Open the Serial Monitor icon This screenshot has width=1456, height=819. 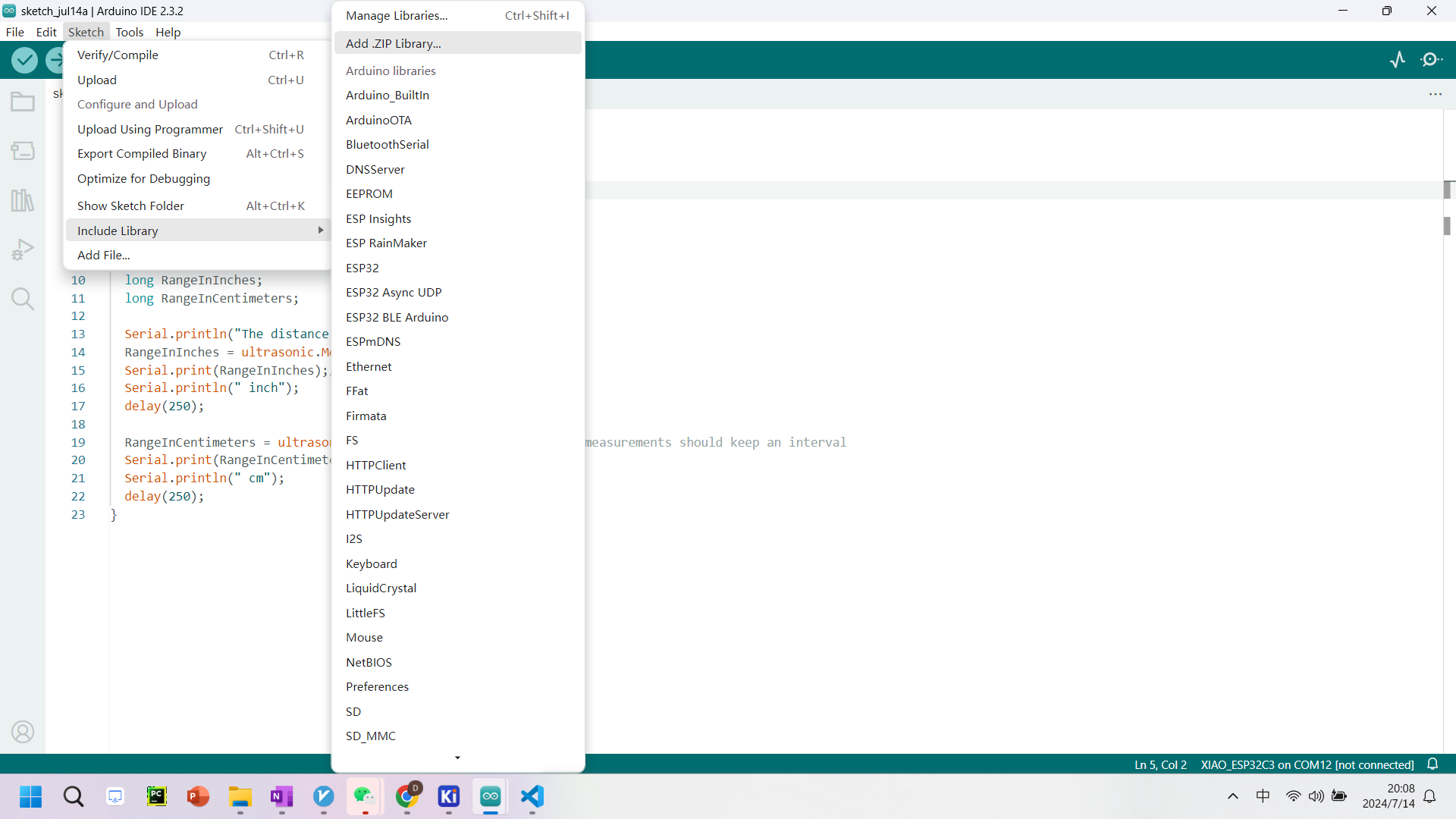[x=1432, y=60]
